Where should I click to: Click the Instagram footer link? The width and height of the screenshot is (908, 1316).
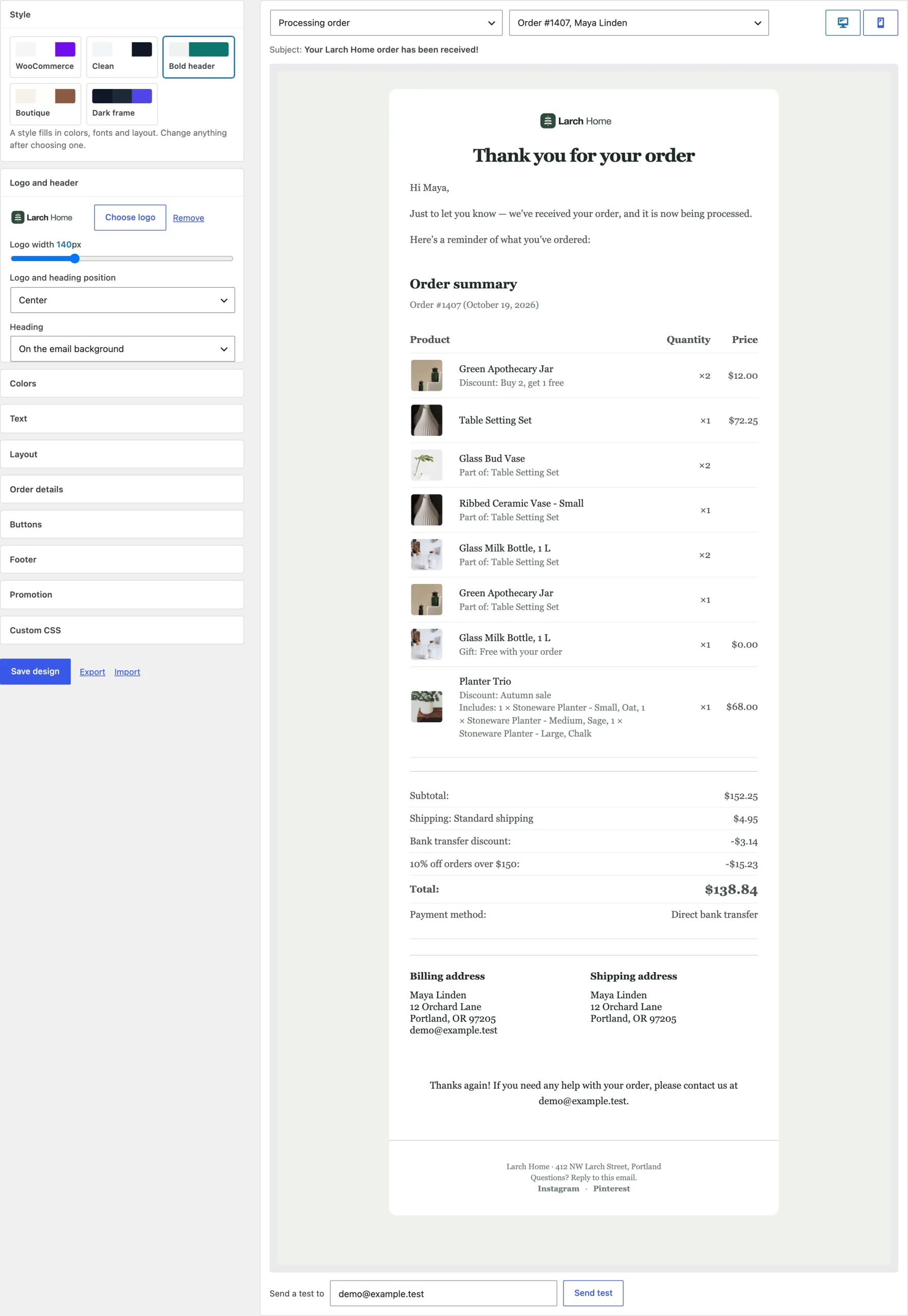[558, 1188]
